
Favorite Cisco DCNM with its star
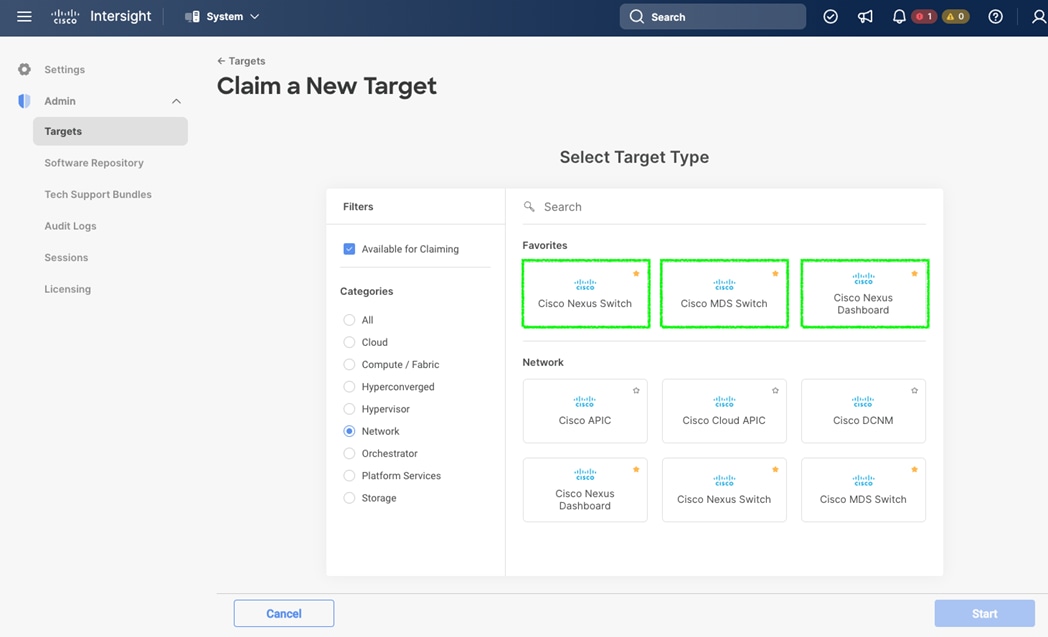914,390
